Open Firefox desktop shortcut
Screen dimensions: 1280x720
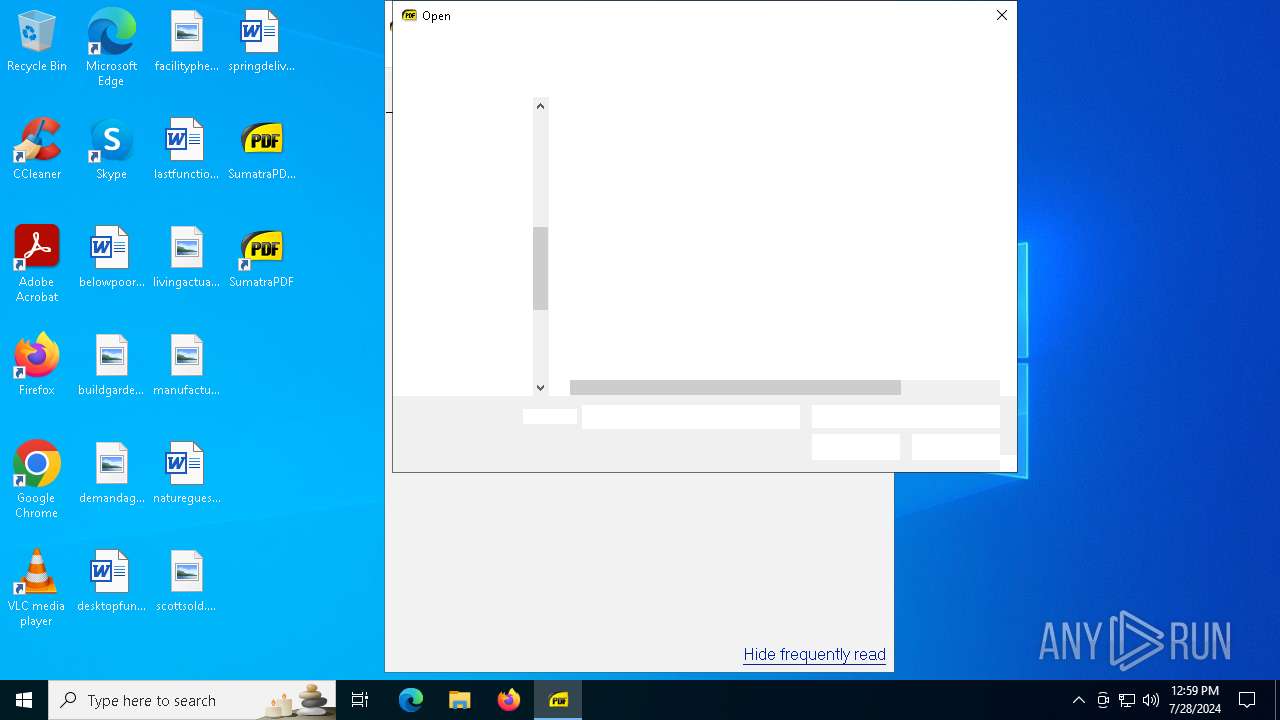pos(37,366)
